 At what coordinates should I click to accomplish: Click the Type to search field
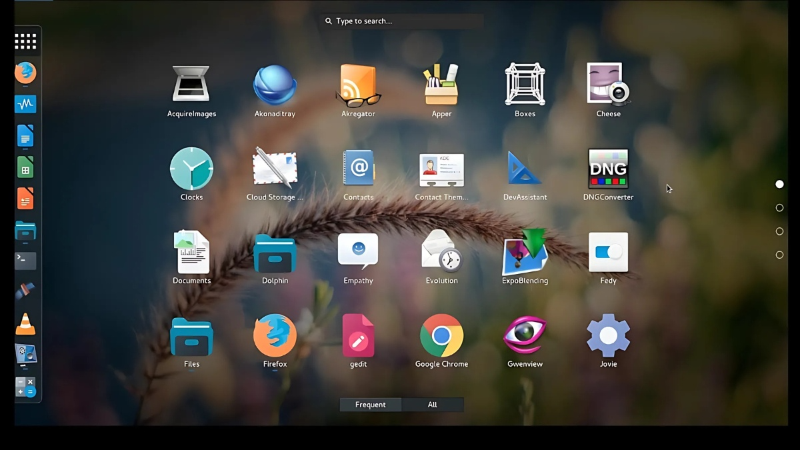tap(402, 21)
